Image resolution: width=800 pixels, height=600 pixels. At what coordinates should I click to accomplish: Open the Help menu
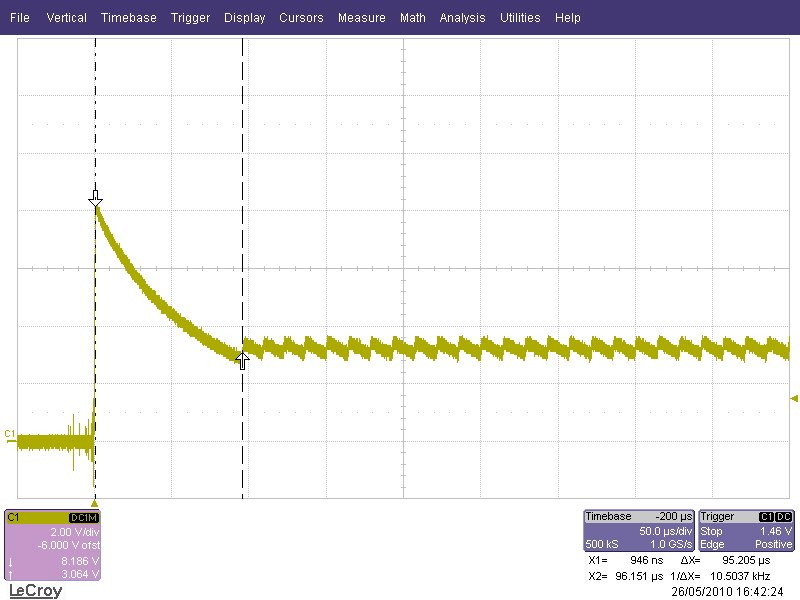(x=568, y=18)
